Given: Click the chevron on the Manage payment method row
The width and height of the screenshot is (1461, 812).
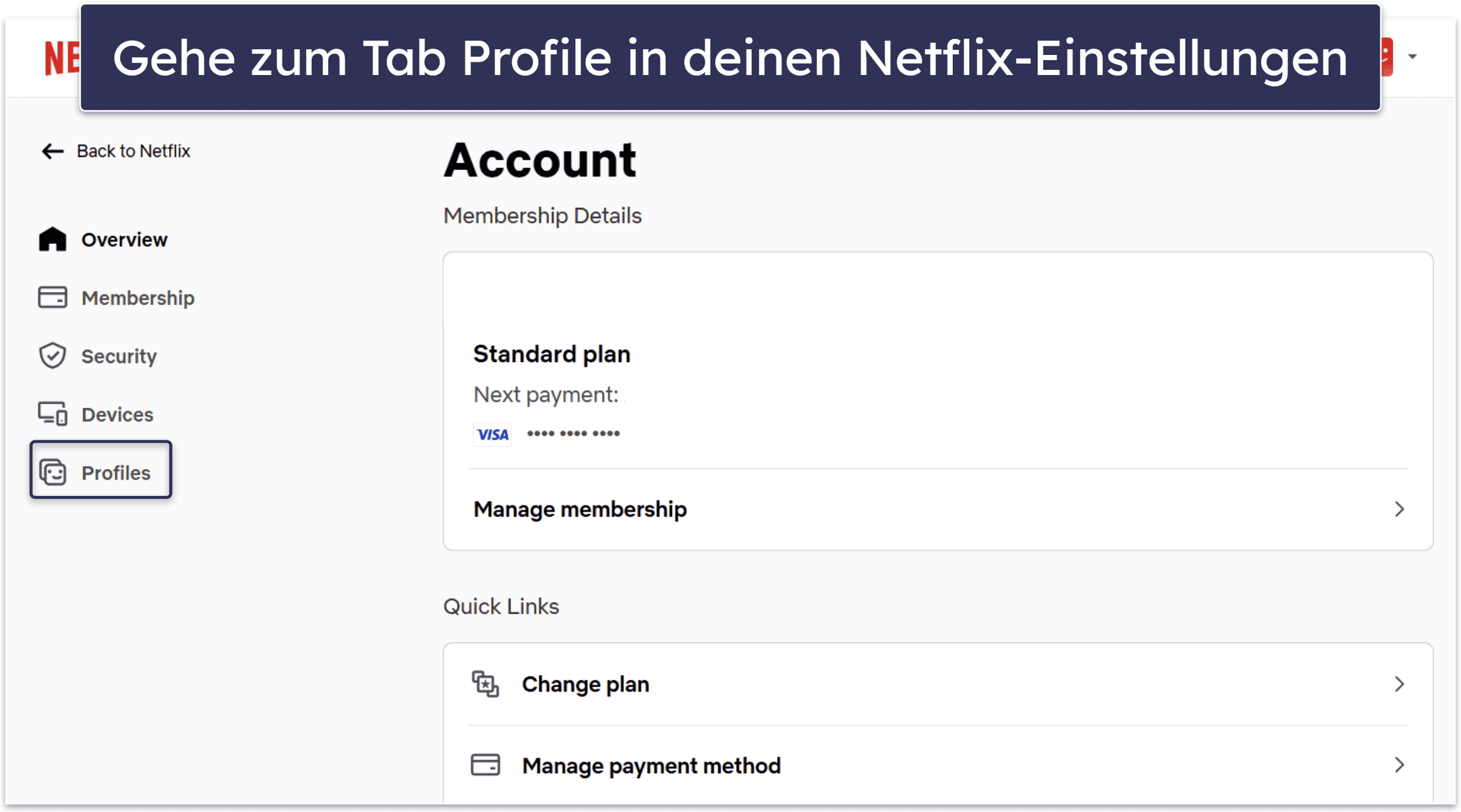Looking at the screenshot, I should [x=1399, y=765].
